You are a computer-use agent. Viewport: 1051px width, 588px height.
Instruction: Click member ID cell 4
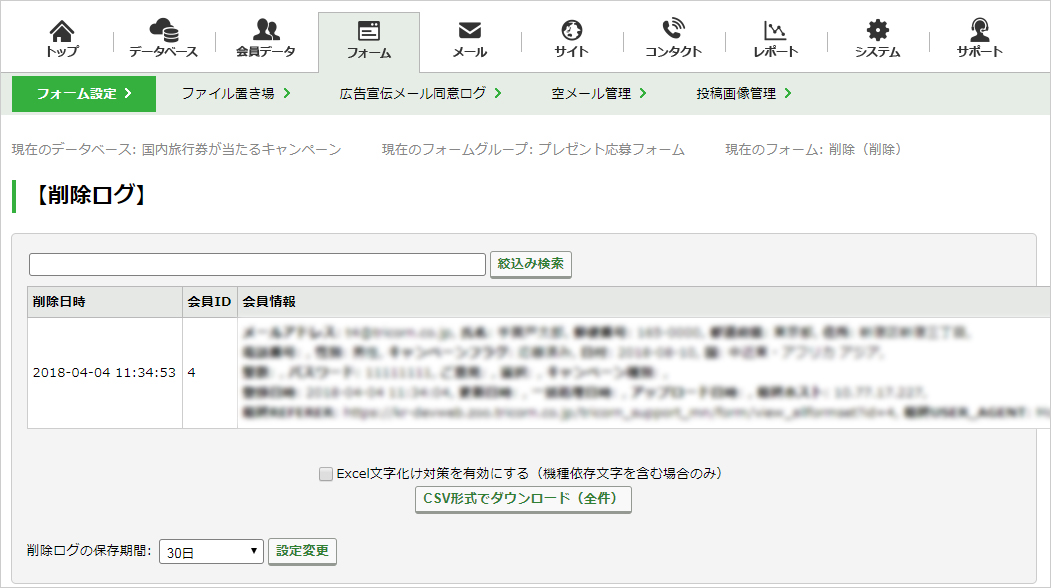210,373
